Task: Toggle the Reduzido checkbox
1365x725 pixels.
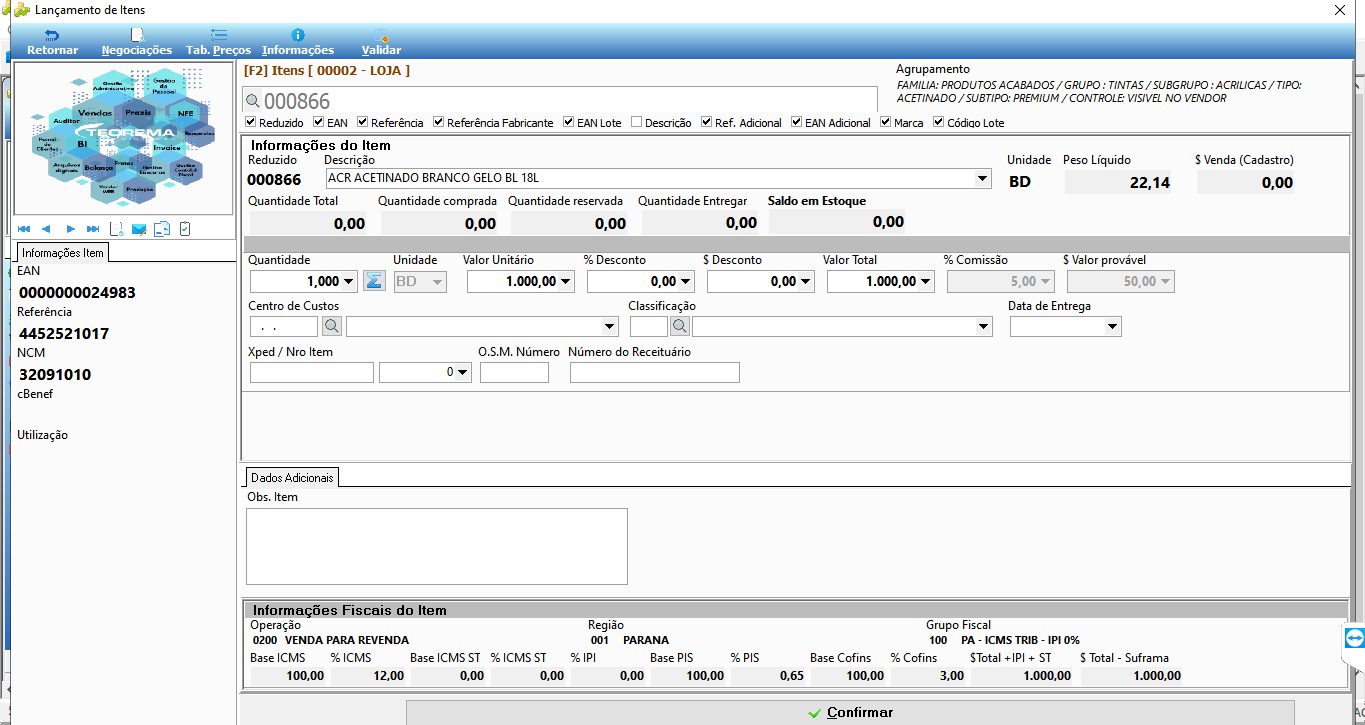Action: (251, 122)
